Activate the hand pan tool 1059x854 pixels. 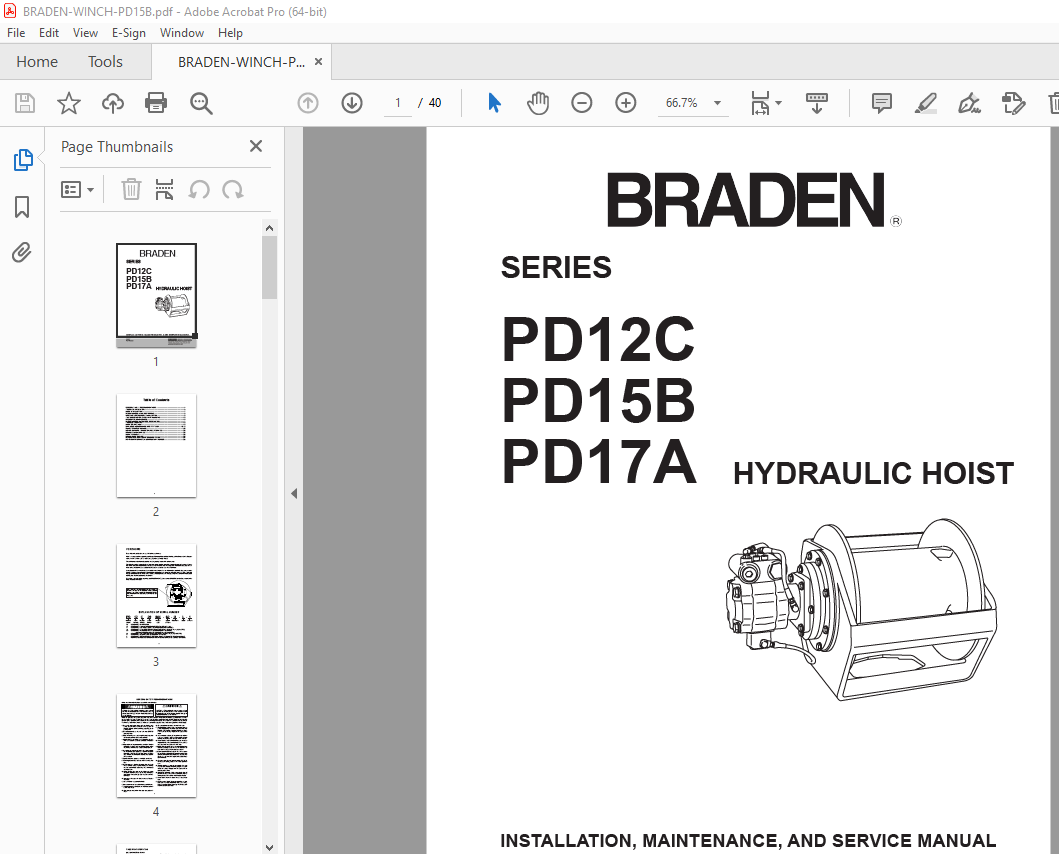tap(538, 103)
